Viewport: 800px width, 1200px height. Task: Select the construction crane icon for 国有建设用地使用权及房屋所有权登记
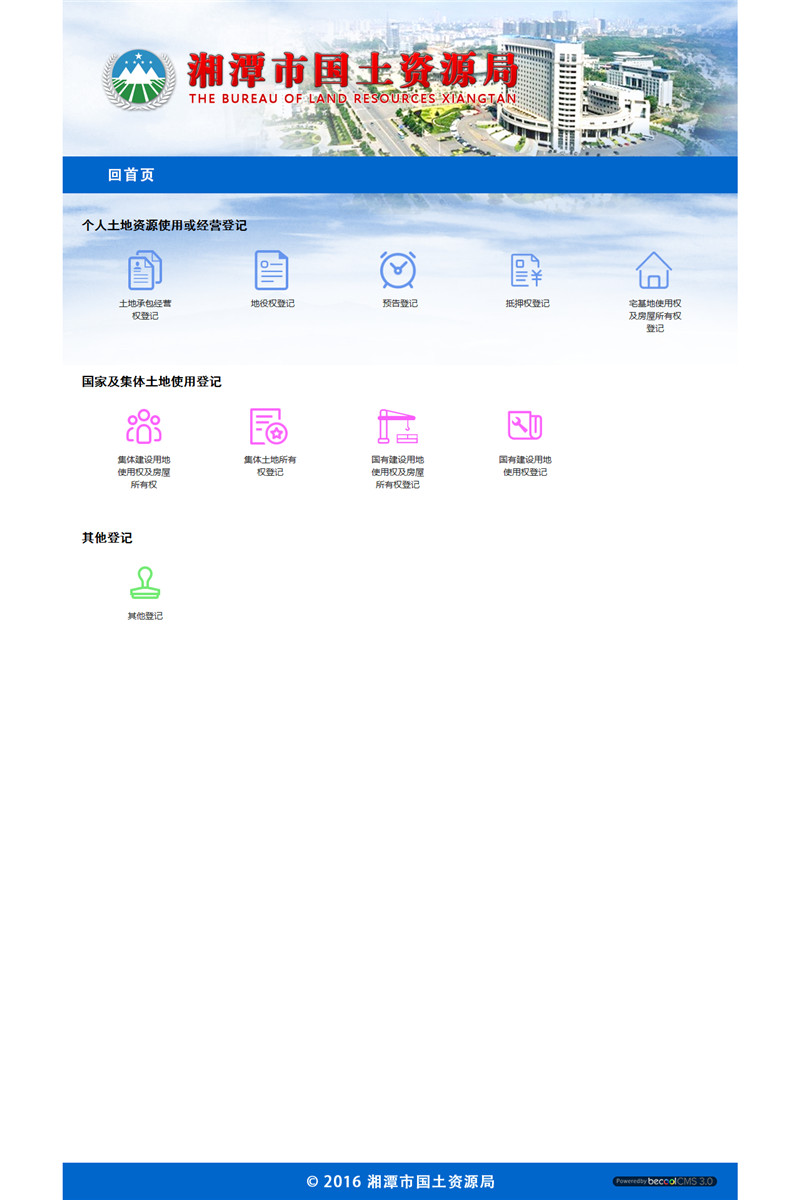pos(397,427)
